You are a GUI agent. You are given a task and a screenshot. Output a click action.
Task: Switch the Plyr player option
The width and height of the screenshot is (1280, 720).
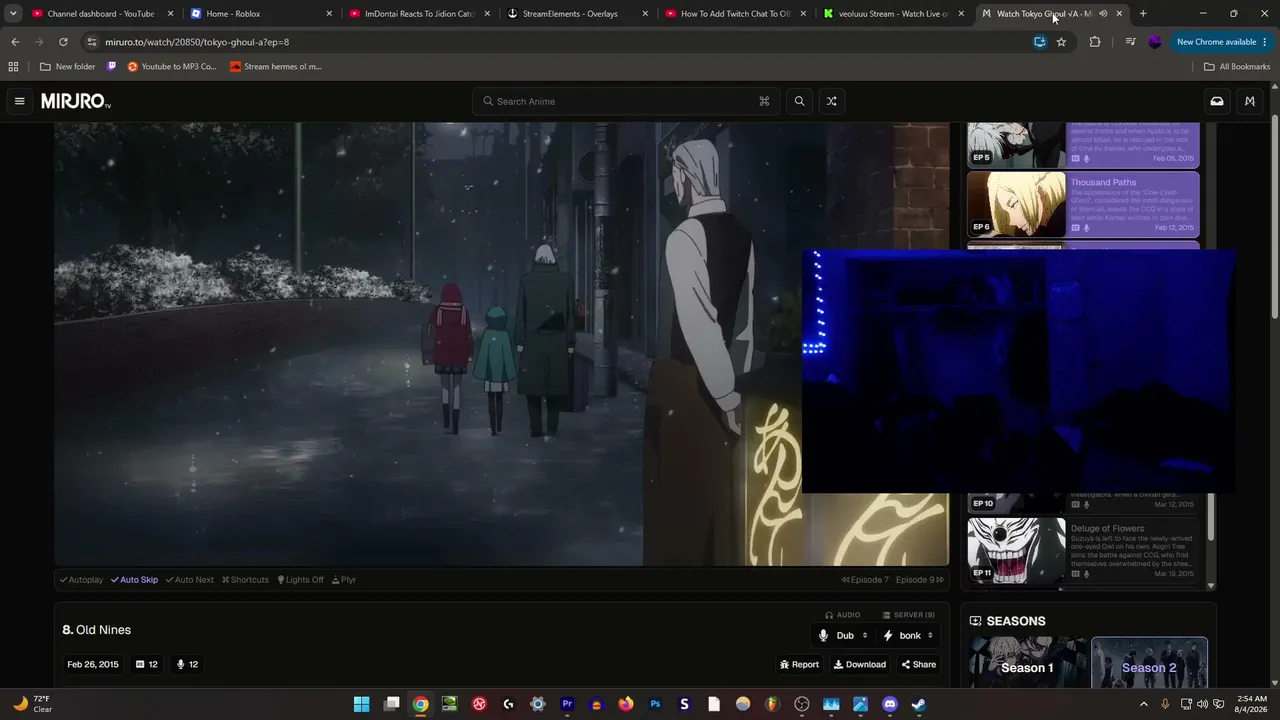point(345,580)
